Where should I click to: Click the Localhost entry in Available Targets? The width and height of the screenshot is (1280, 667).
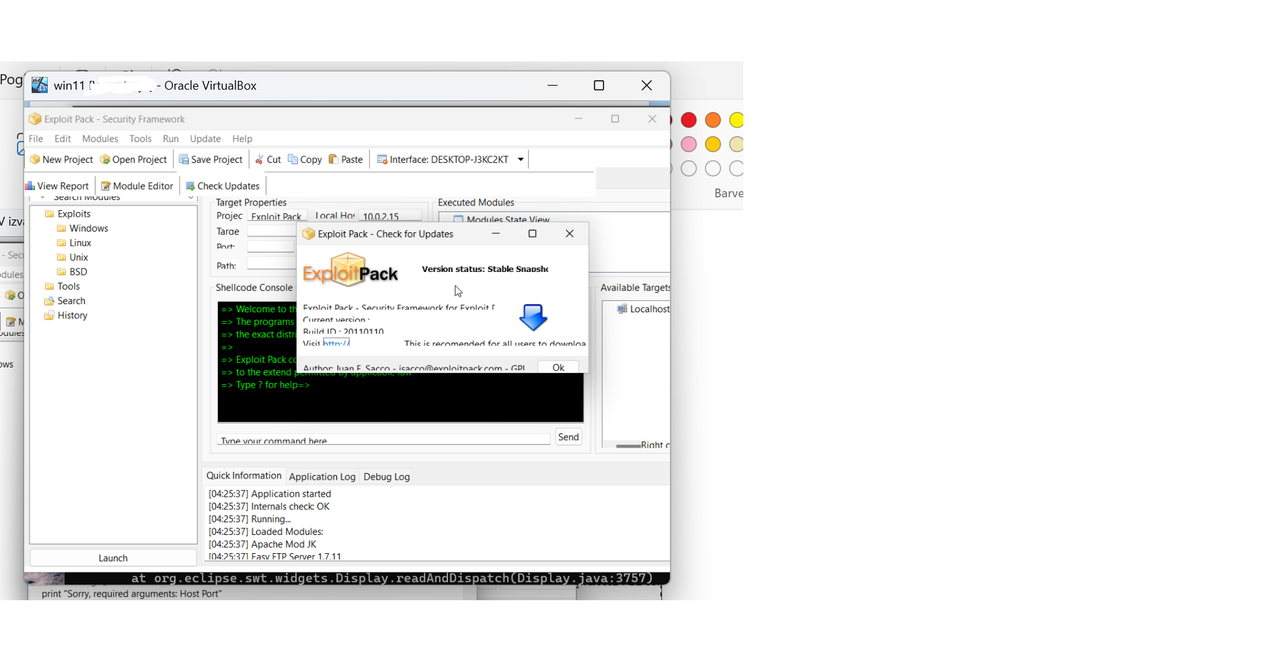click(649, 309)
